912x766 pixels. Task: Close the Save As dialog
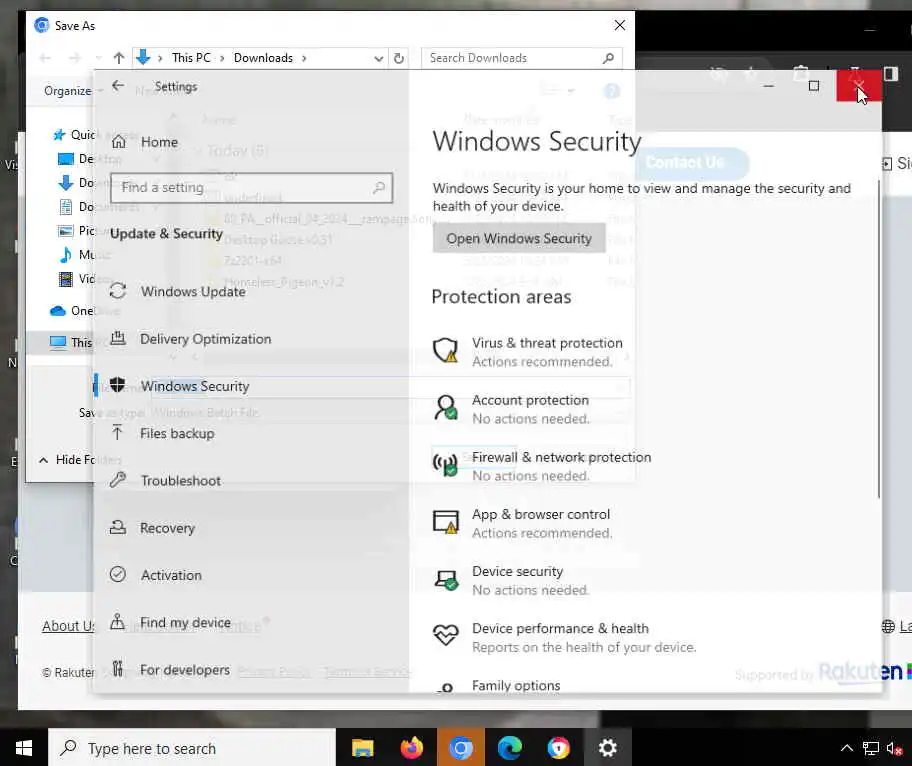pyautogui.click(x=619, y=26)
